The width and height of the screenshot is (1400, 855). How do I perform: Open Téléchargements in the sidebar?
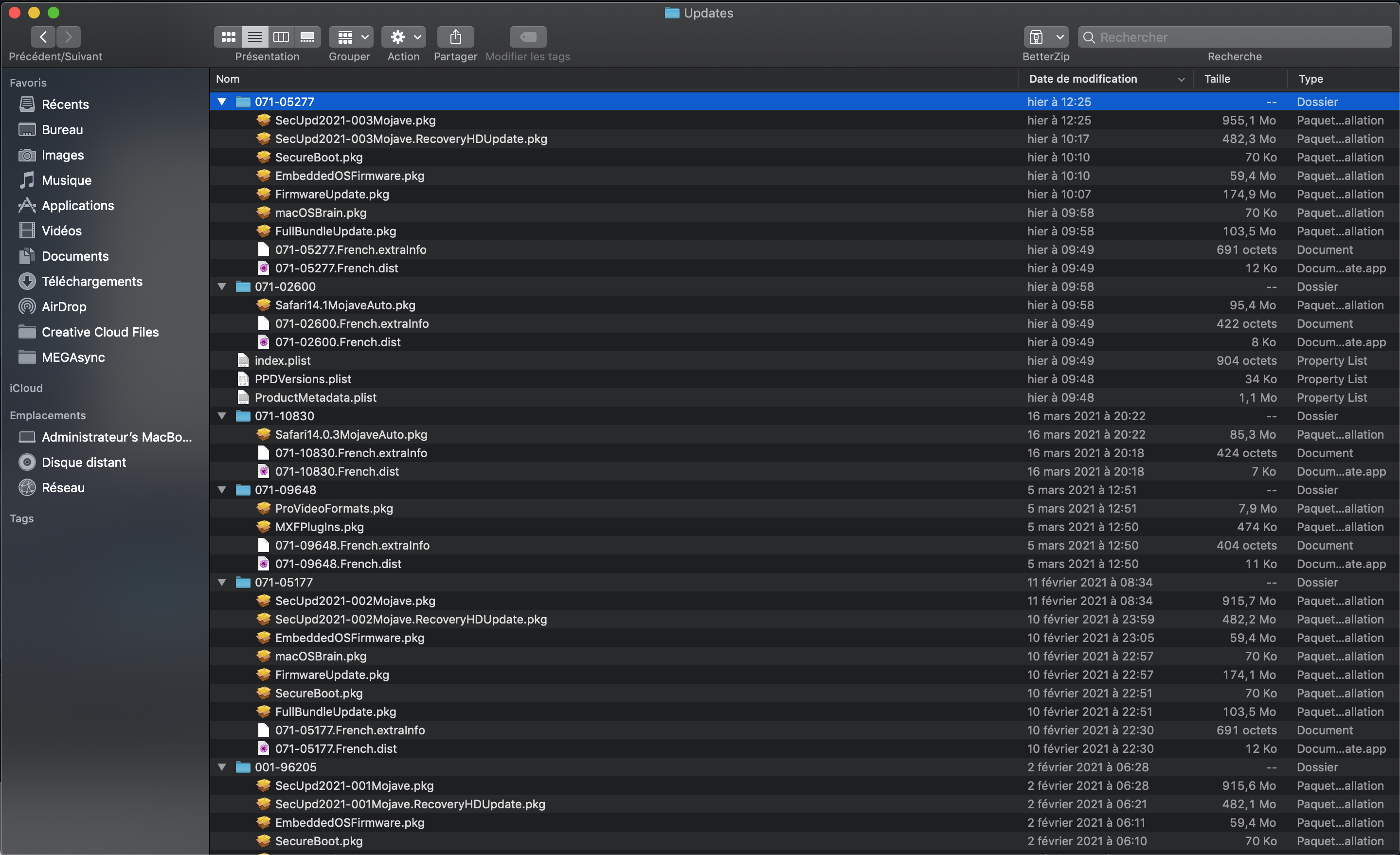click(91, 281)
